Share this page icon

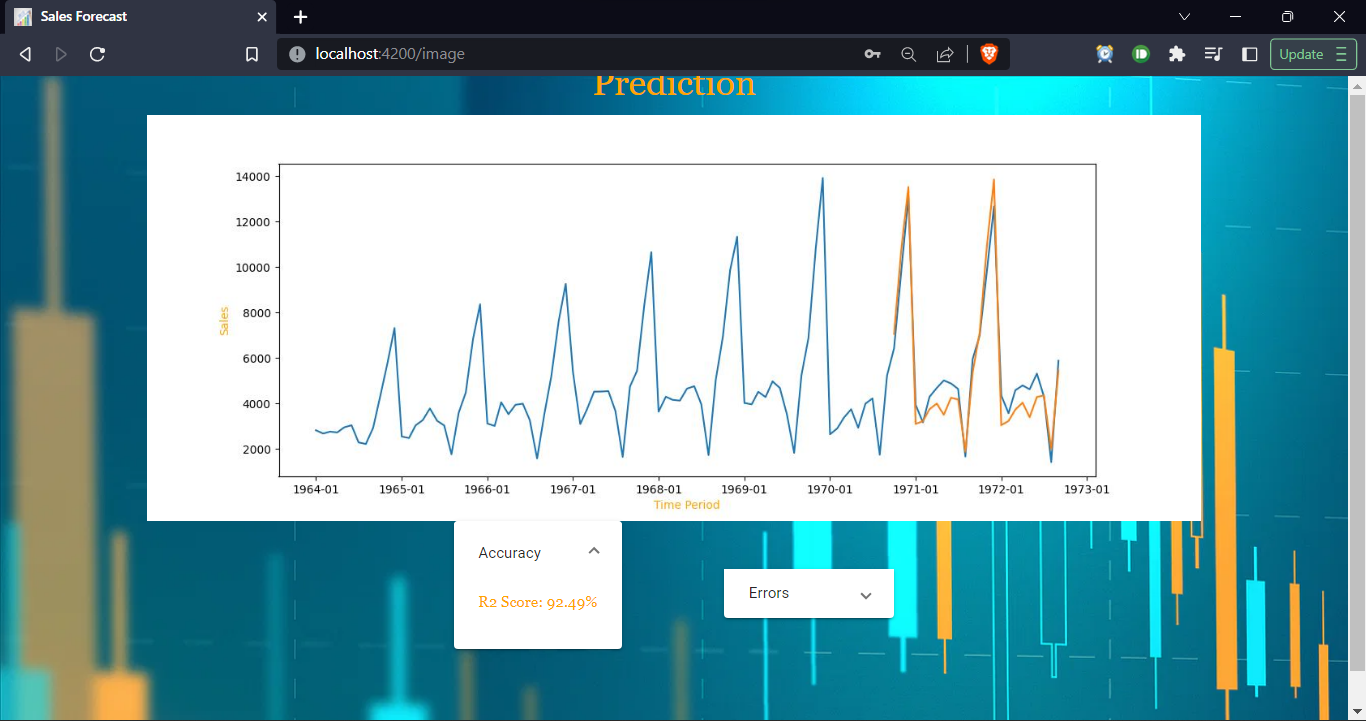944,54
